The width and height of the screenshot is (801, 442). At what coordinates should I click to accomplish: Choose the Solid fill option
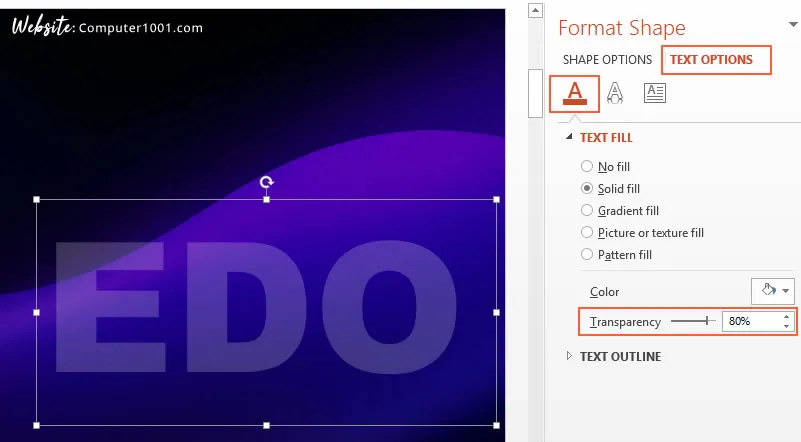587,189
